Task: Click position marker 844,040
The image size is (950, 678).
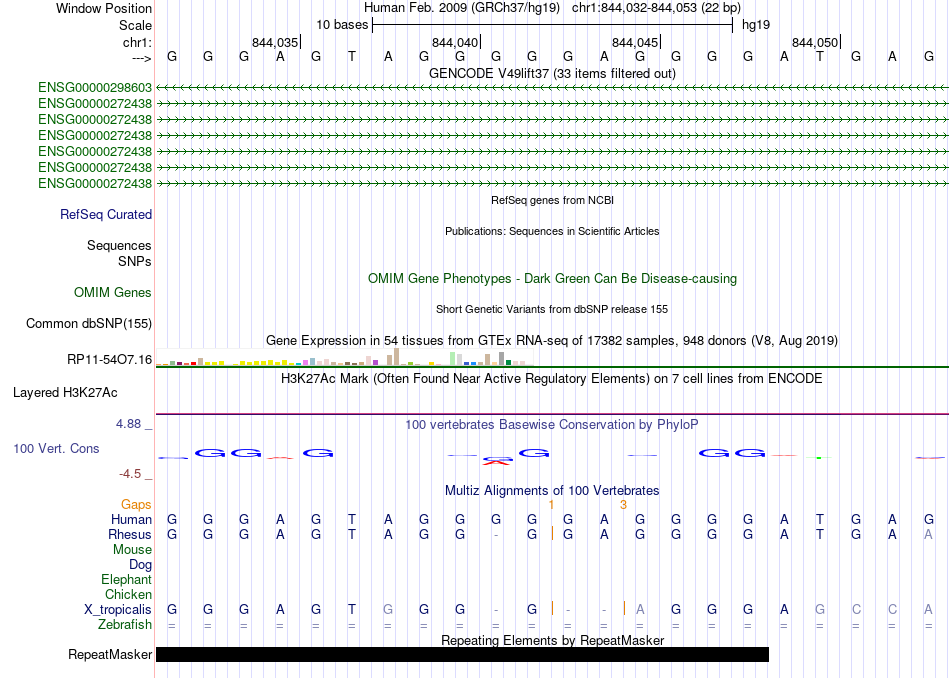Action: point(456,42)
